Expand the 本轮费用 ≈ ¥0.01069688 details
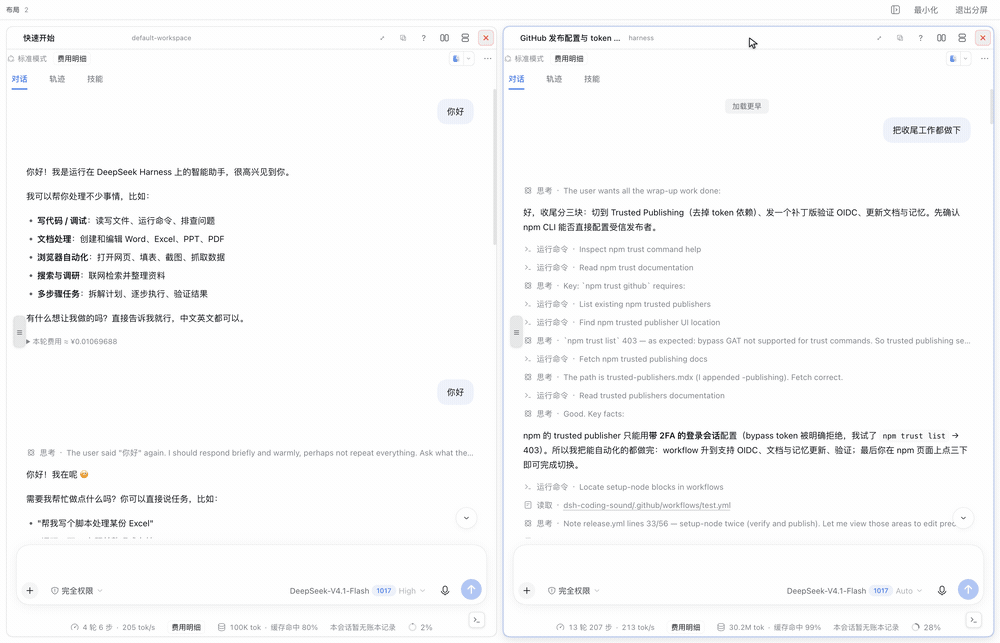The image size is (1000, 643). [x=71, y=341]
